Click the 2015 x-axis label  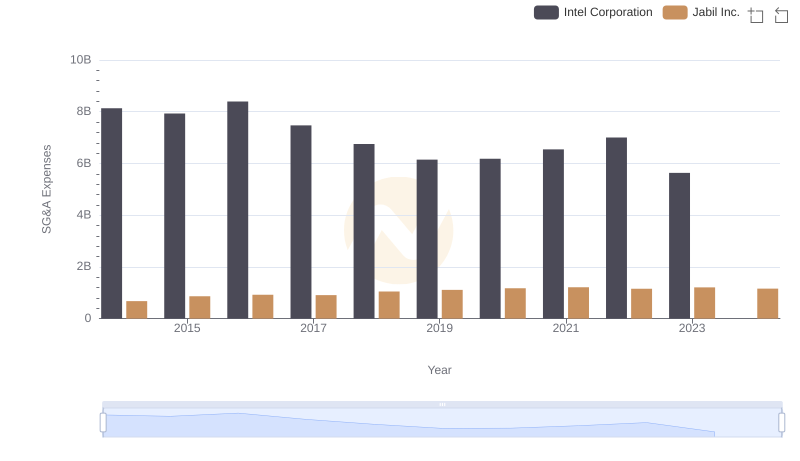[x=187, y=328]
